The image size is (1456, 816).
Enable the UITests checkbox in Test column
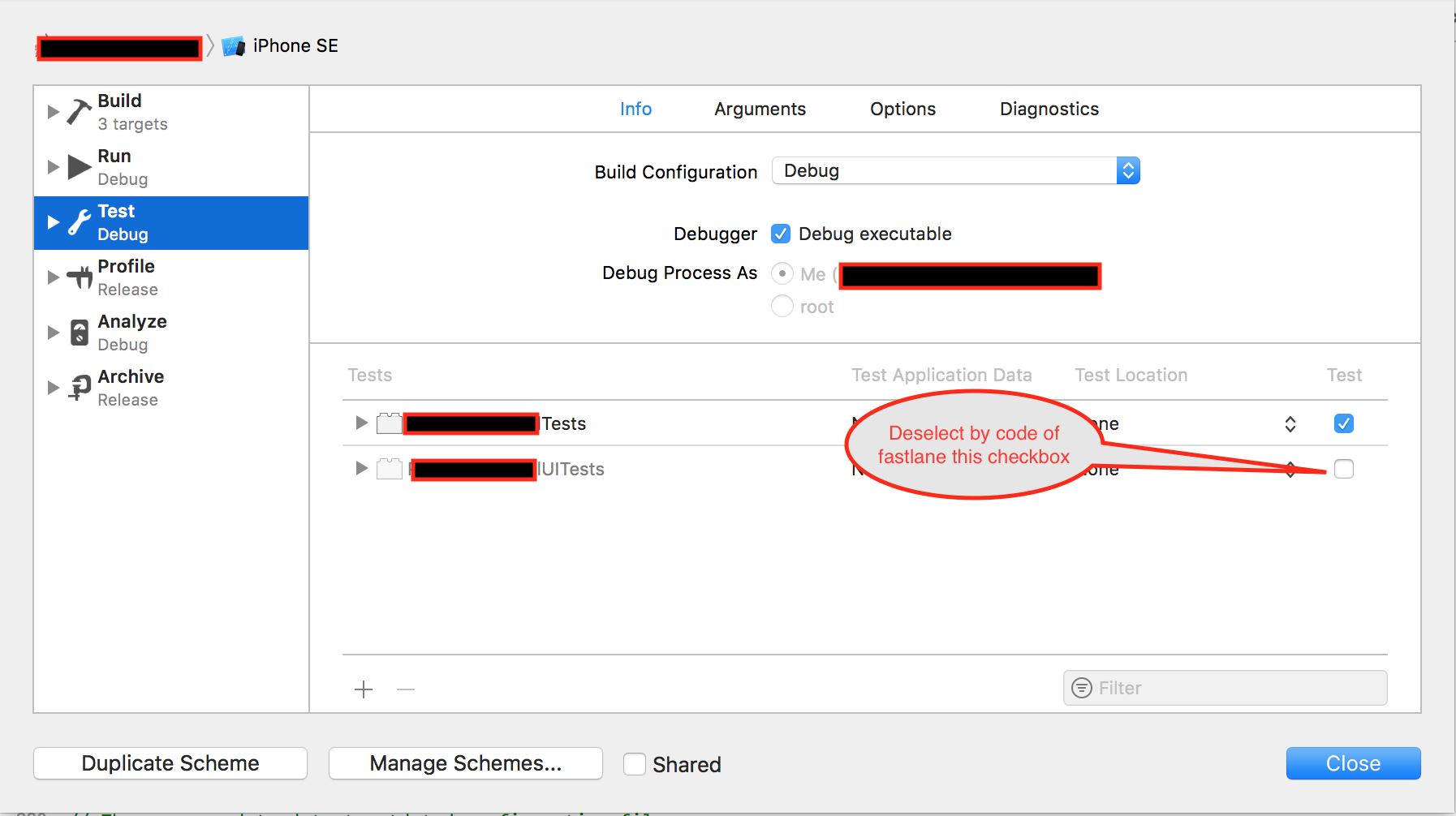1344,469
